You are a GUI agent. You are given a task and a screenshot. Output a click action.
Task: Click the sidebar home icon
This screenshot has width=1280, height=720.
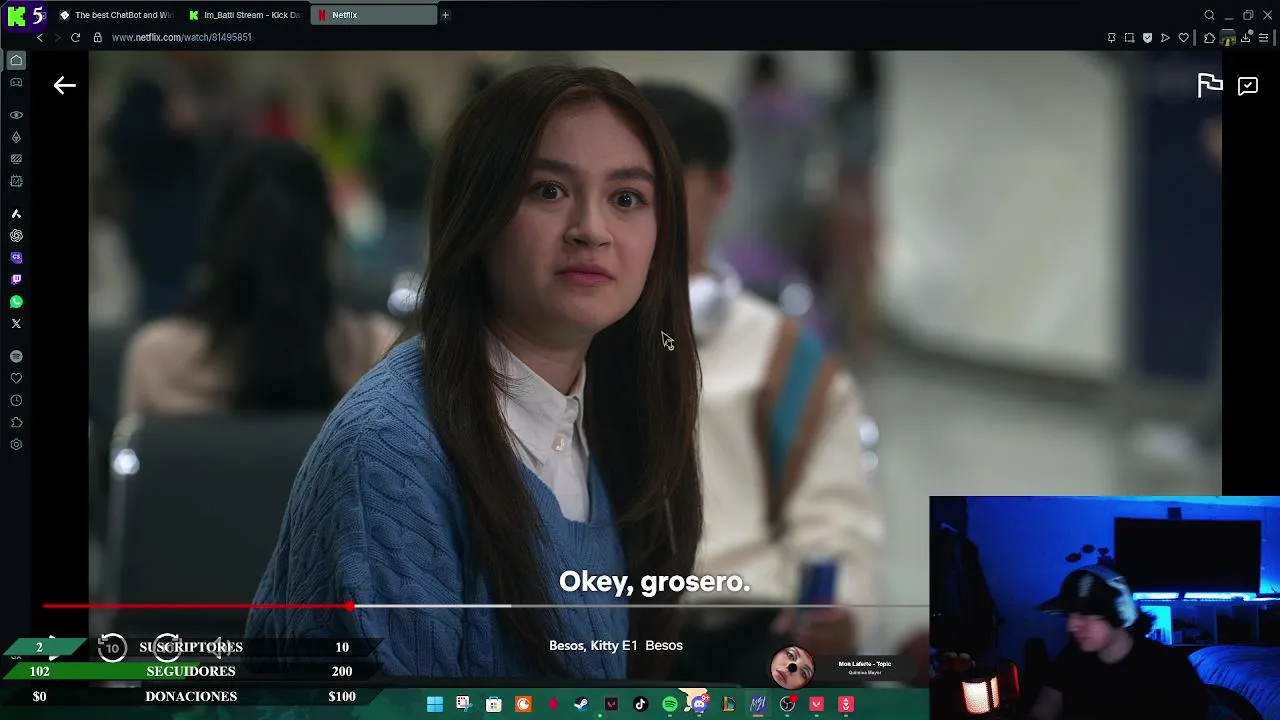pos(16,60)
